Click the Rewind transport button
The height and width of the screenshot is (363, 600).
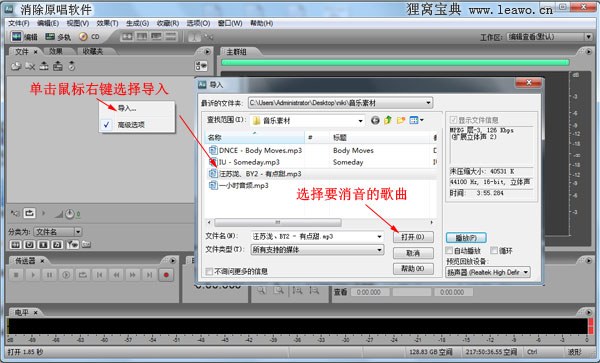[x=116, y=275]
